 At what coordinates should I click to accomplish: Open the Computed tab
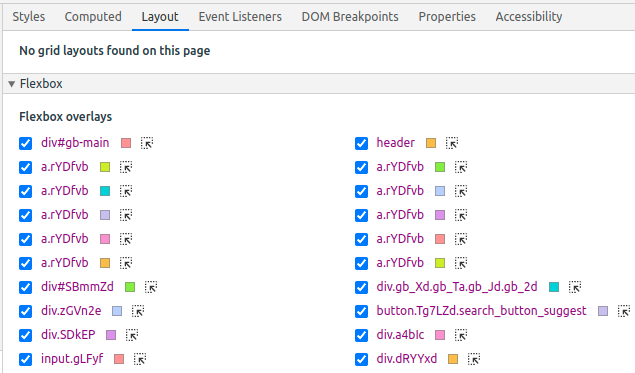pos(93,17)
